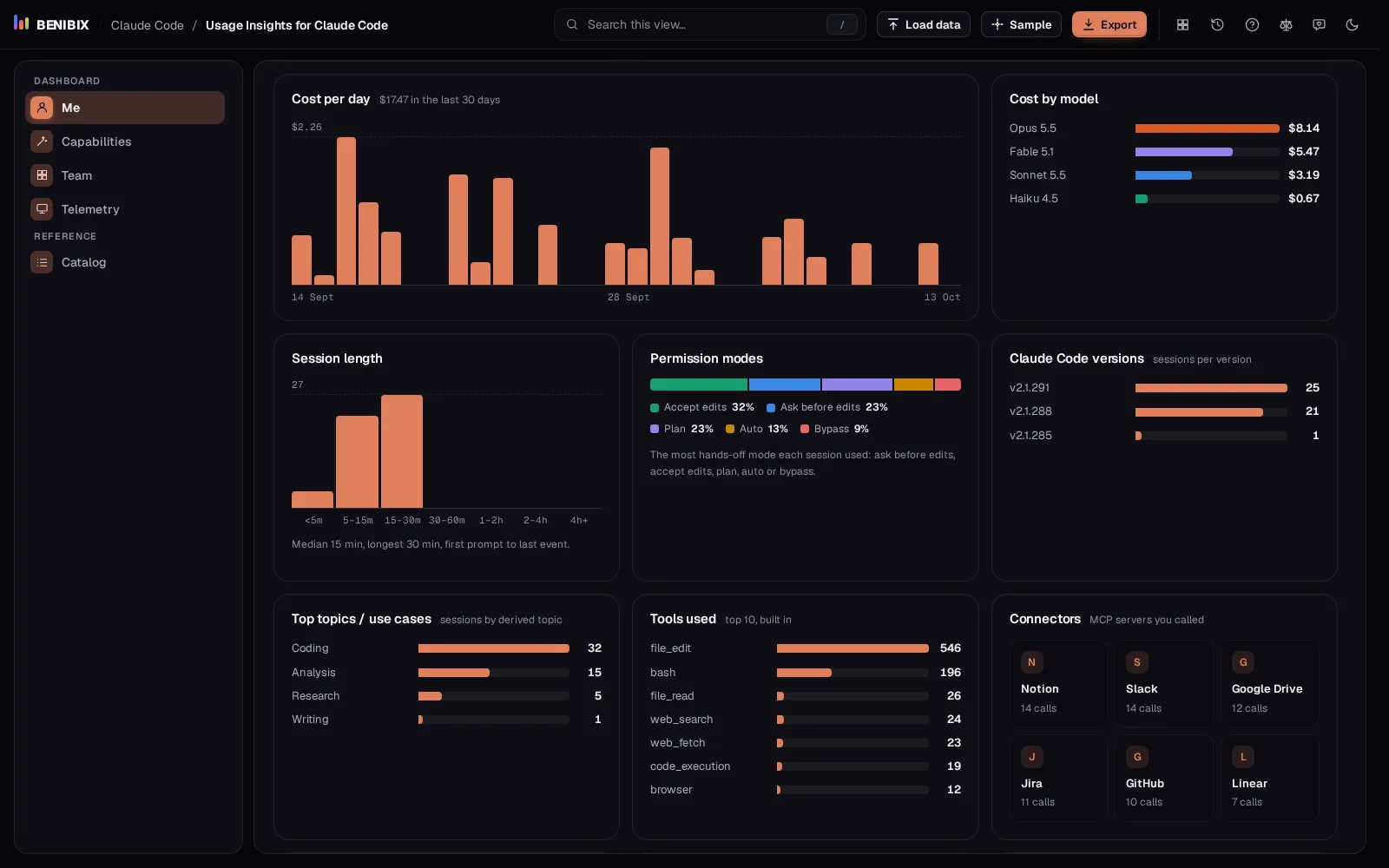Viewport: 1389px width, 868px height.
Task: Click the Sample button
Action: click(x=1021, y=24)
